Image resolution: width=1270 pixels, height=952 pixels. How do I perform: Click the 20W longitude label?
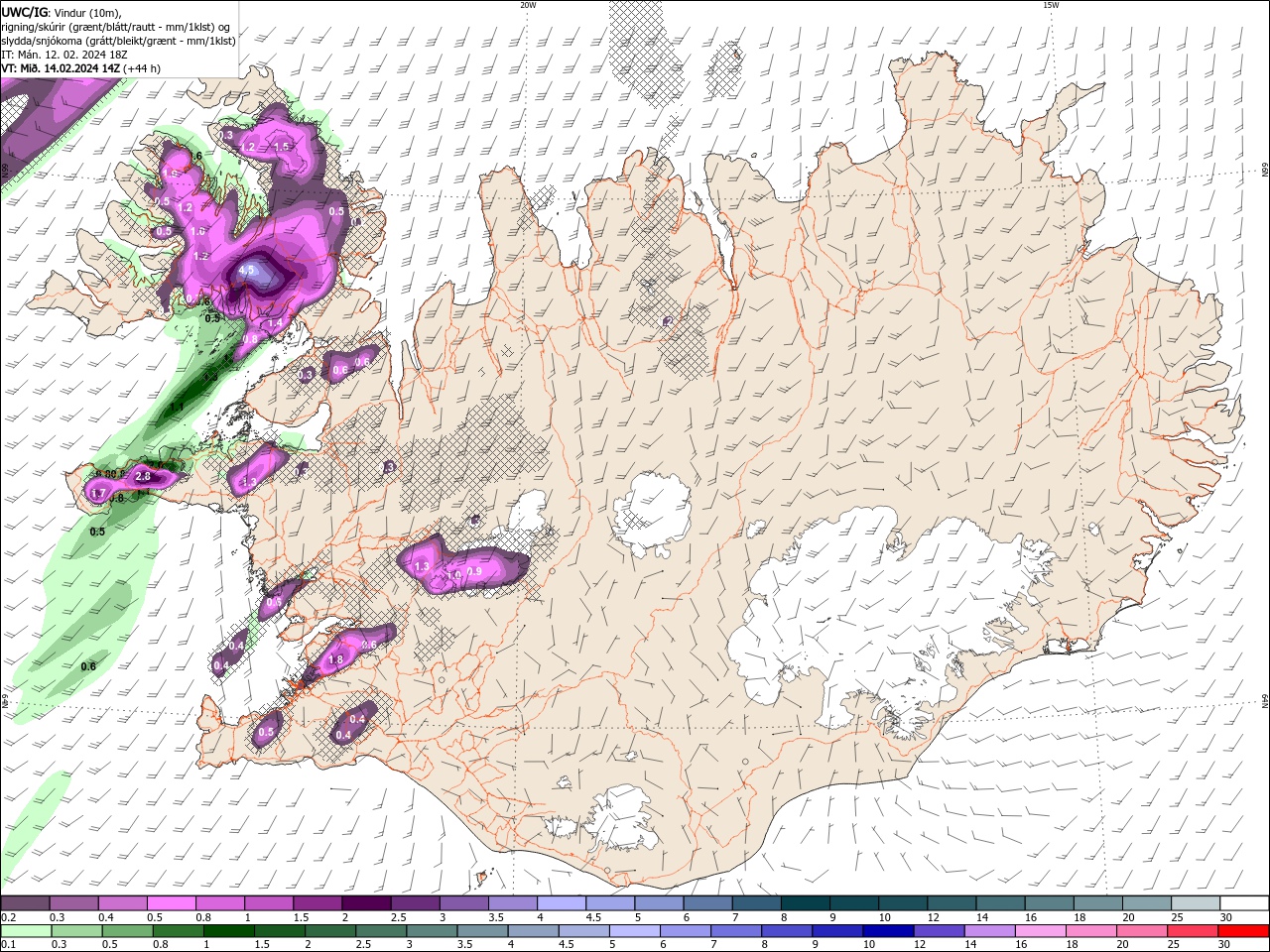[528, 5]
